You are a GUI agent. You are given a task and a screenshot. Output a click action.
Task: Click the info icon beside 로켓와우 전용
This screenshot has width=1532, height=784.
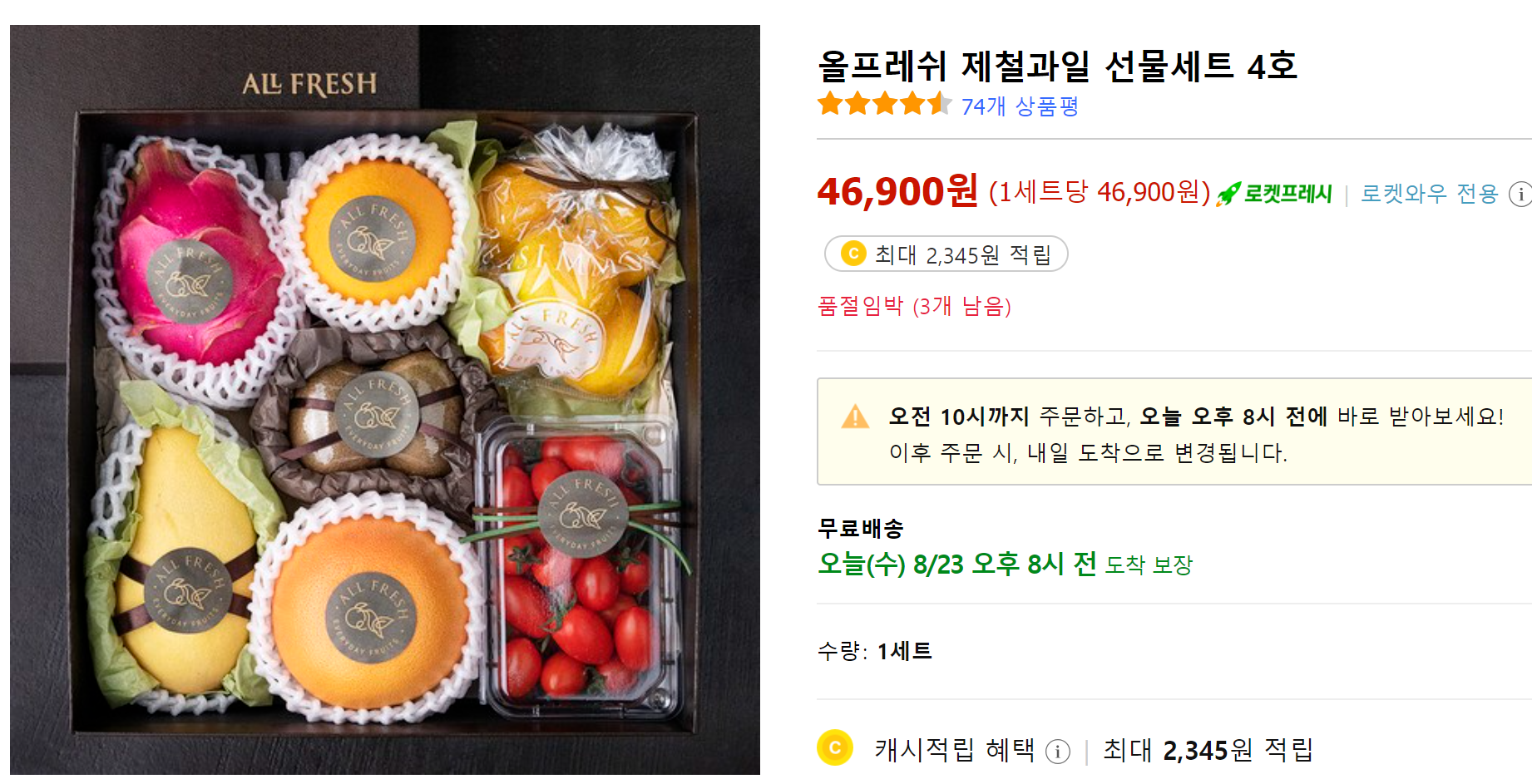click(1522, 193)
